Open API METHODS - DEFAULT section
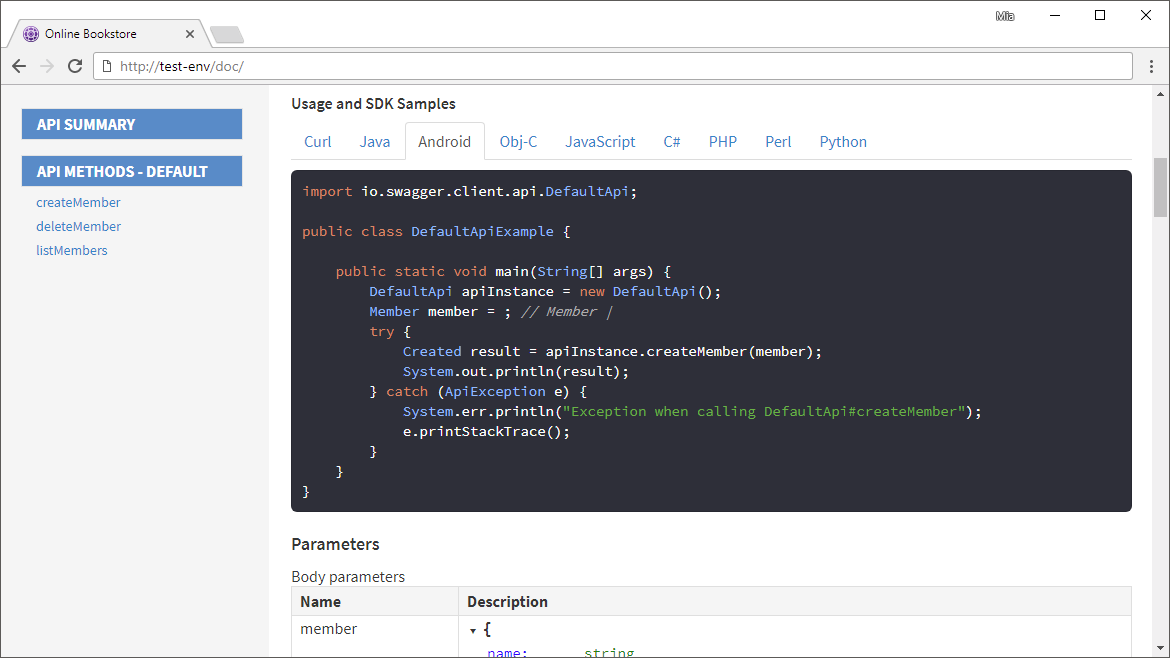This screenshot has width=1170, height=658. coord(132,171)
